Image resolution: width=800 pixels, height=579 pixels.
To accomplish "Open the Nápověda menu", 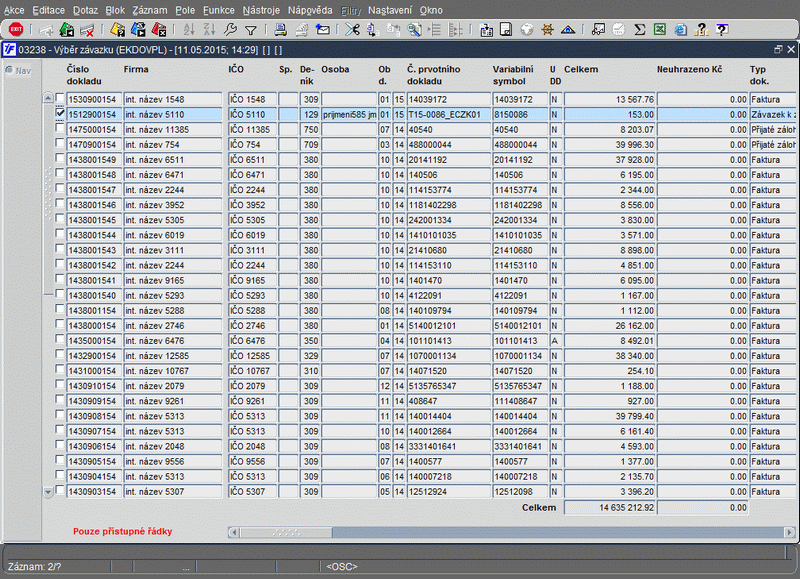I will click(310, 10).
